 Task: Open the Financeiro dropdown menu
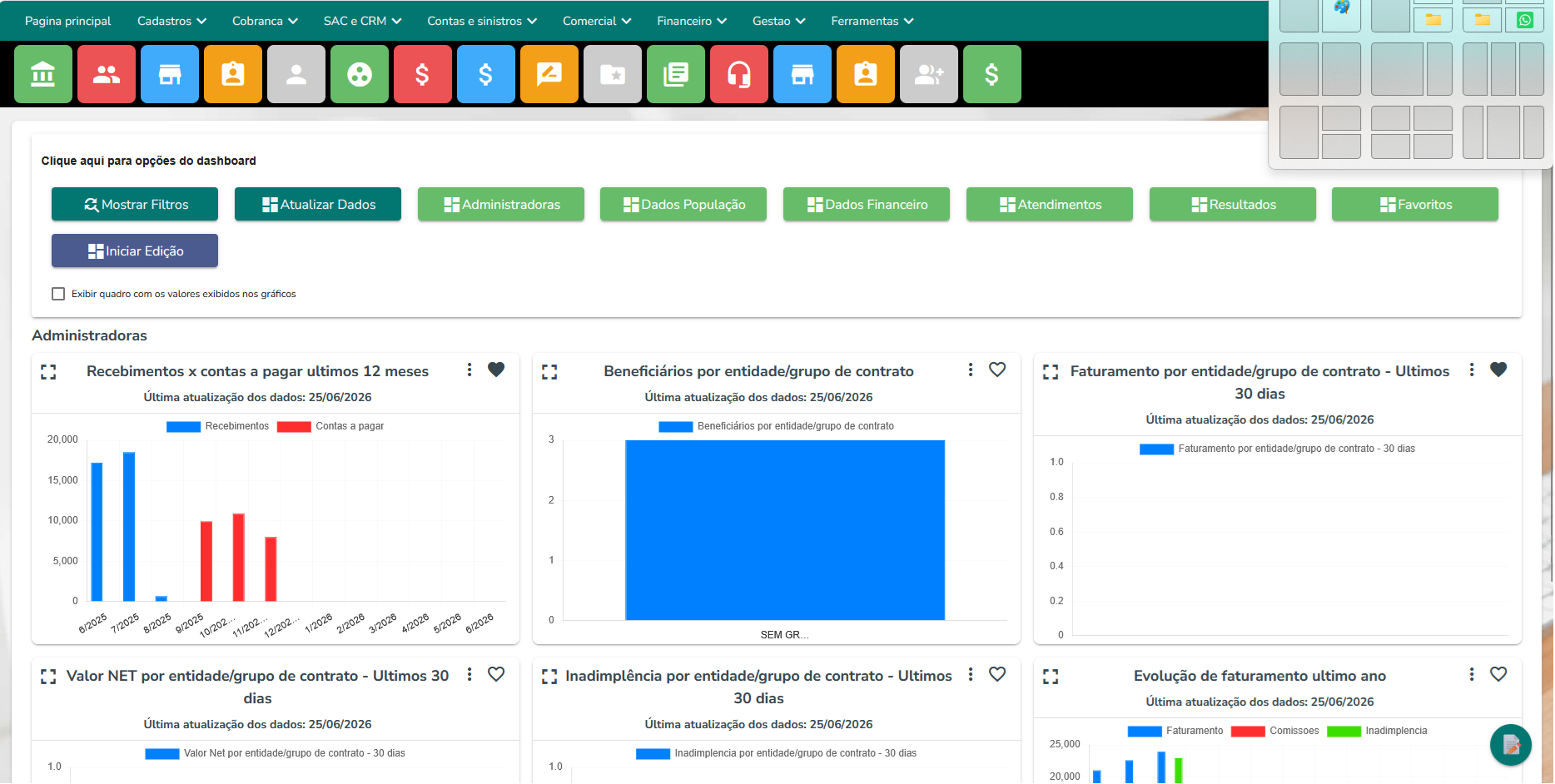point(692,21)
